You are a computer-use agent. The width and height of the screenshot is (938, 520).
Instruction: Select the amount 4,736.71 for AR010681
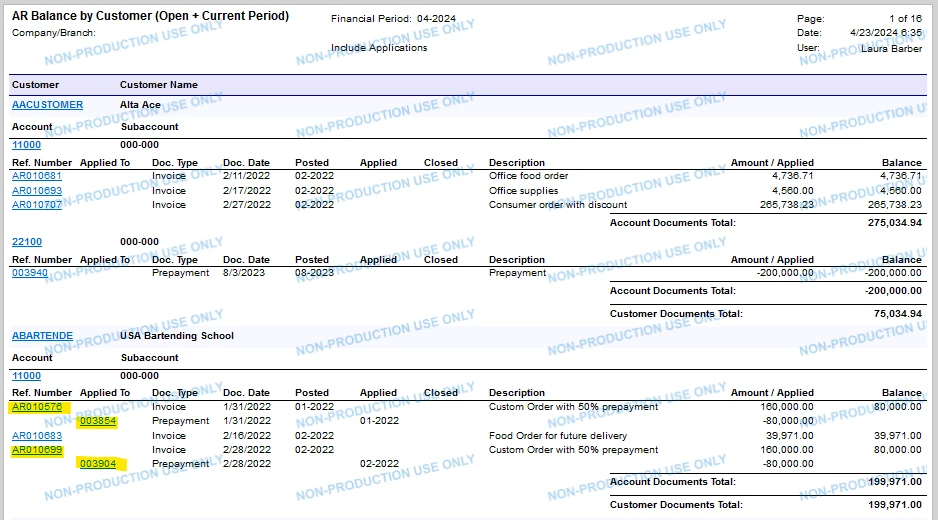(792, 176)
